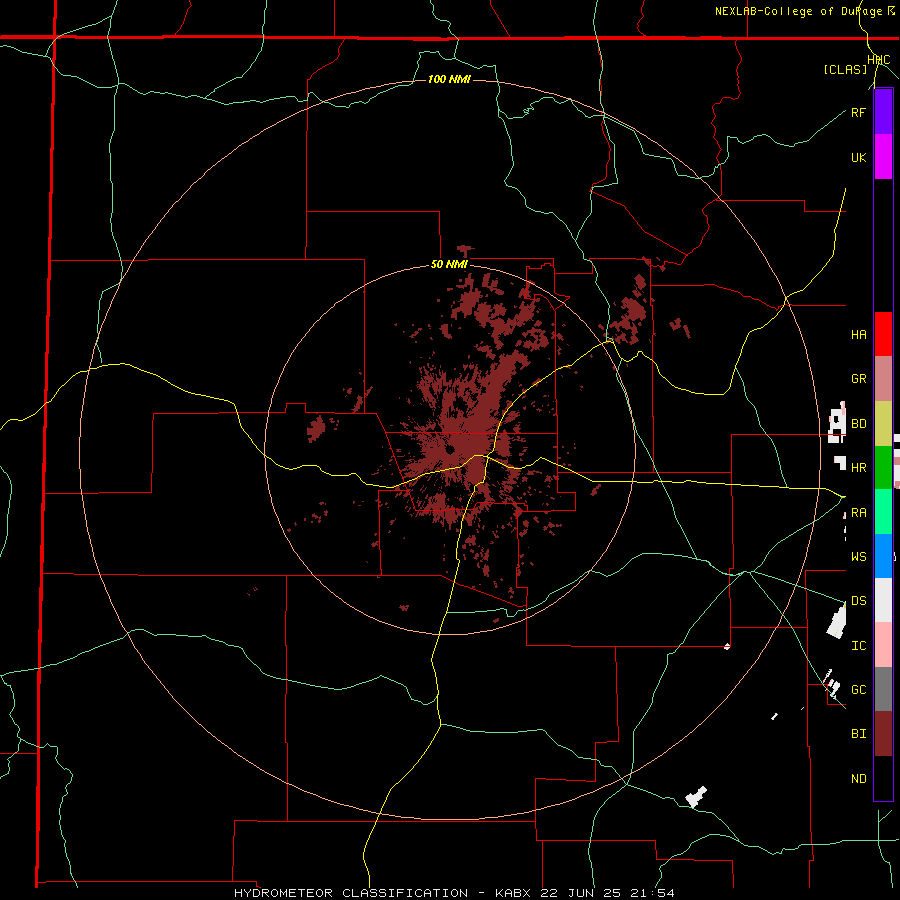
Task: Select the HR legend label
Action: 858,468
